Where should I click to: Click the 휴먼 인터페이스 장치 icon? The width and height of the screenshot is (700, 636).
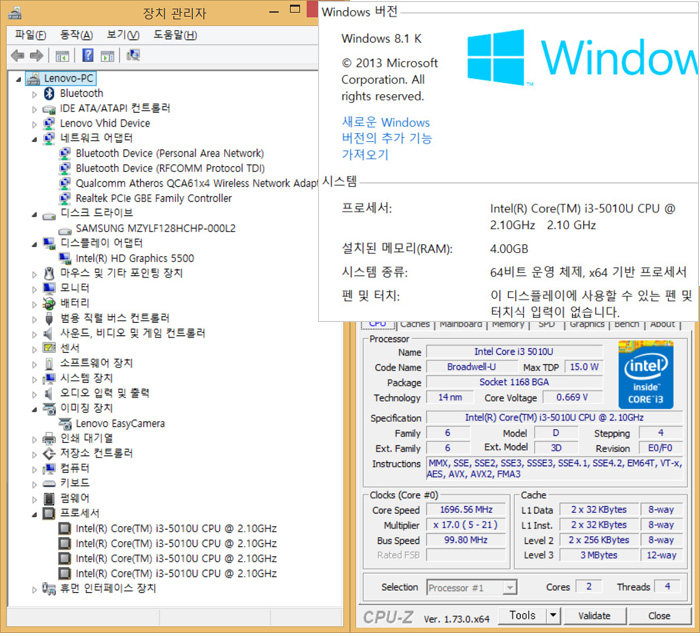tap(49, 588)
